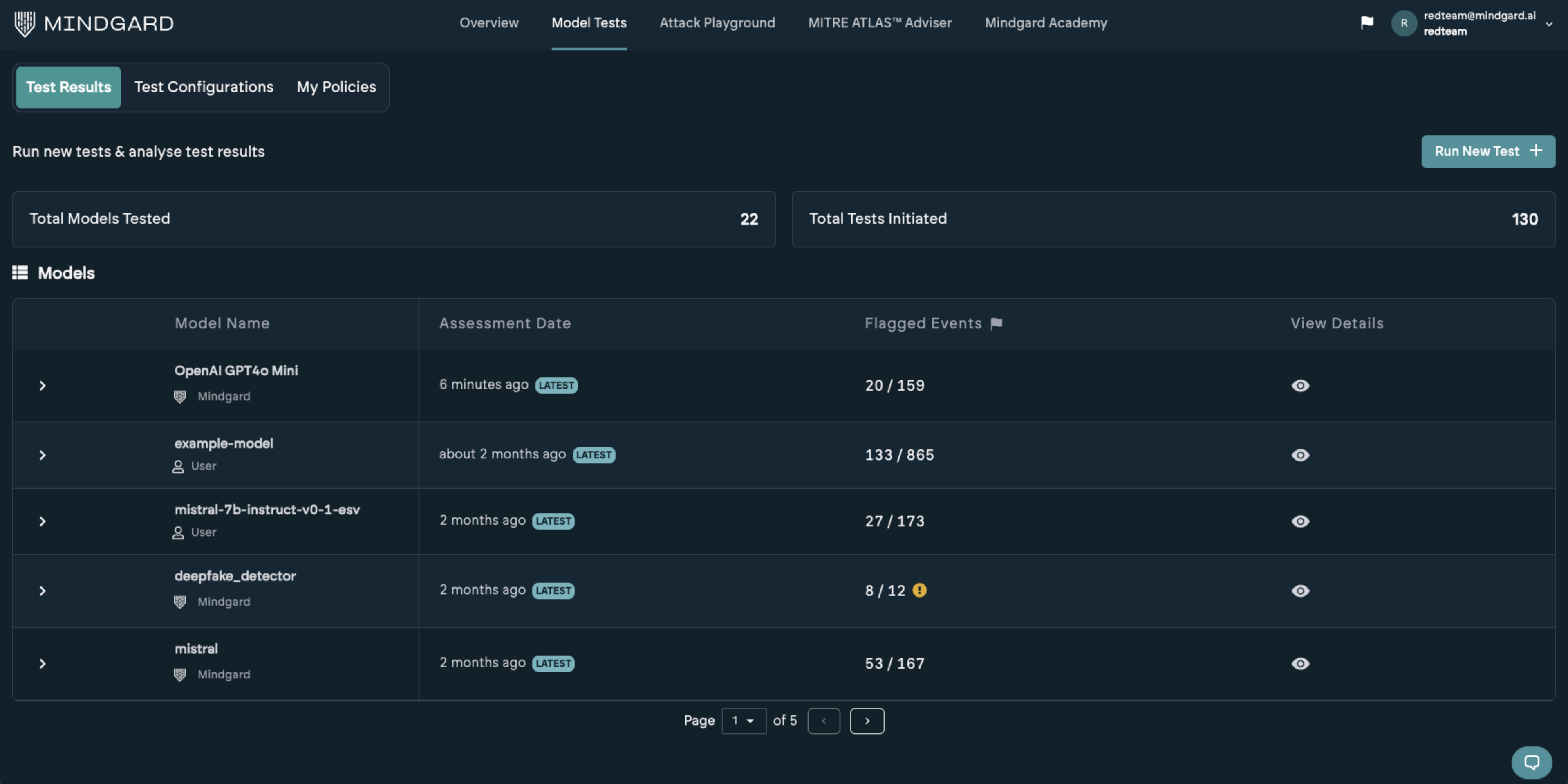This screenshot has height=784, width=1568.
Task: Click the flag icon in top bar
Action: click(x=1366, y=22)
